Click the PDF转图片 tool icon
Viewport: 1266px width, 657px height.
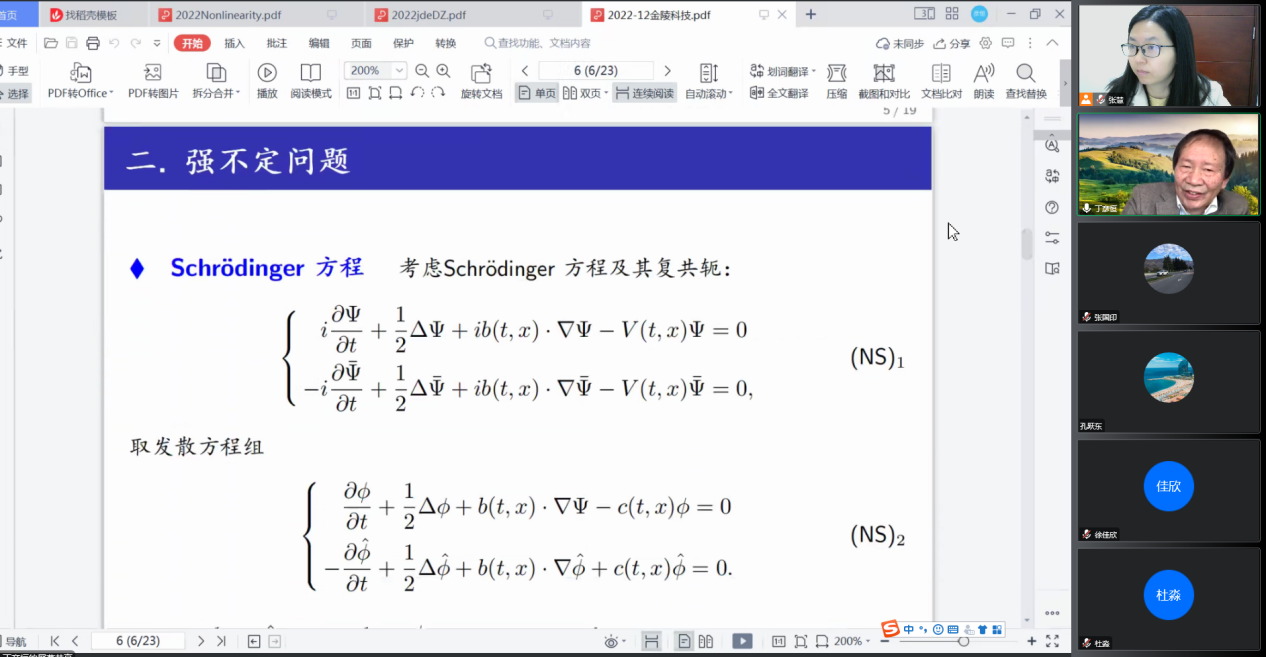tap(153, 73)
